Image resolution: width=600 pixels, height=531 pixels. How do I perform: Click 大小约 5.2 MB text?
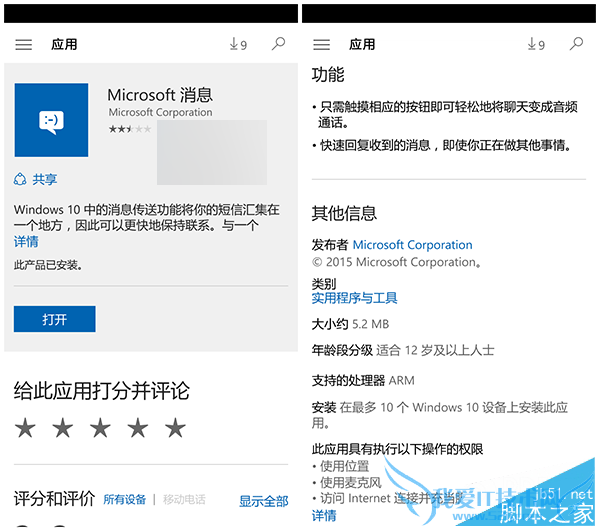click(350, 324)
